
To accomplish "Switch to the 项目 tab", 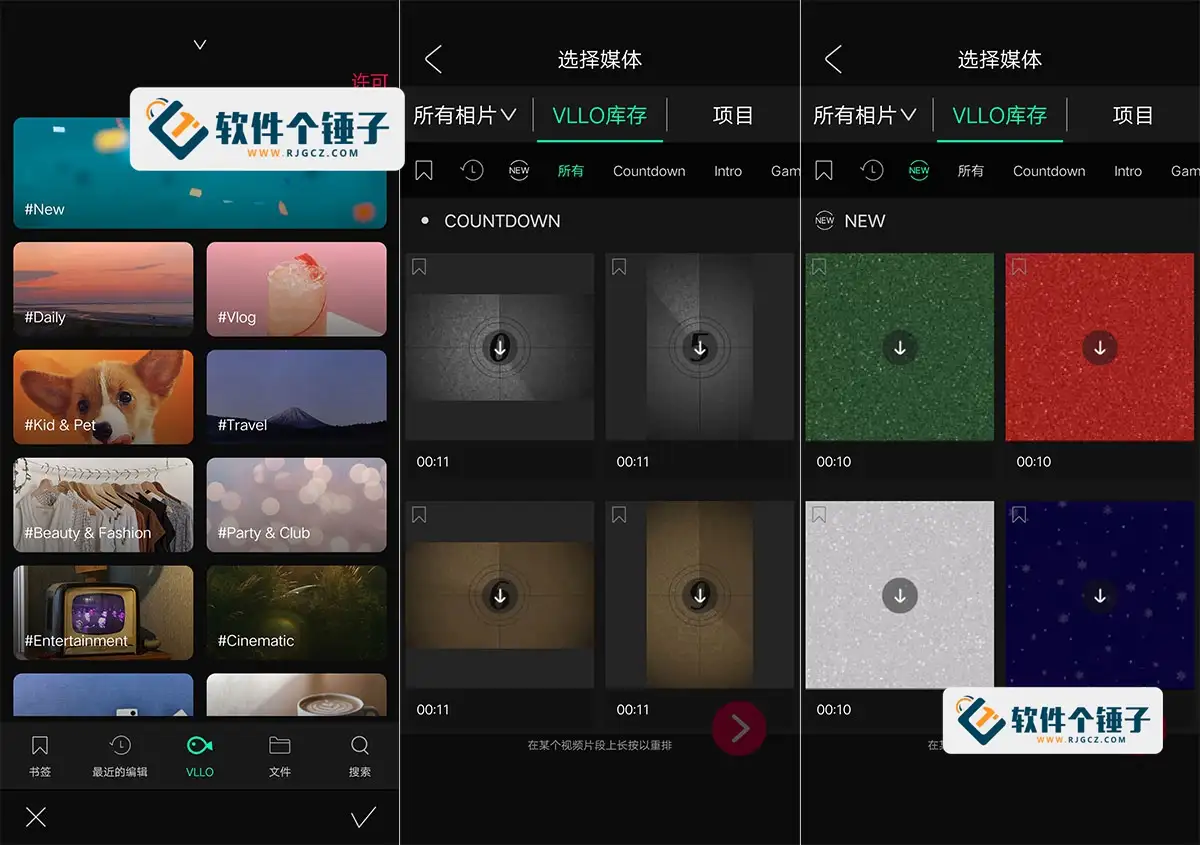I will (x=733, y=115).
